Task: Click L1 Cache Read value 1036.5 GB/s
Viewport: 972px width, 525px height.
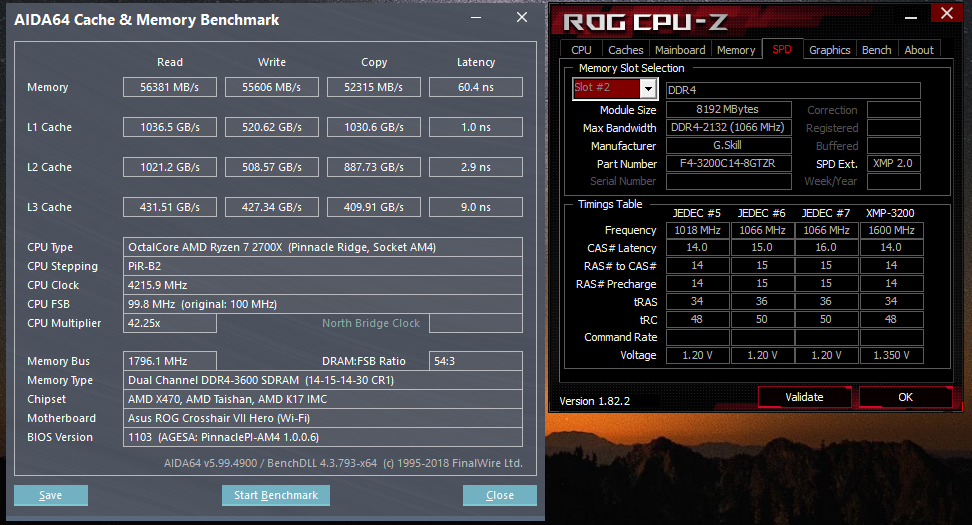Action: [170, 127]
